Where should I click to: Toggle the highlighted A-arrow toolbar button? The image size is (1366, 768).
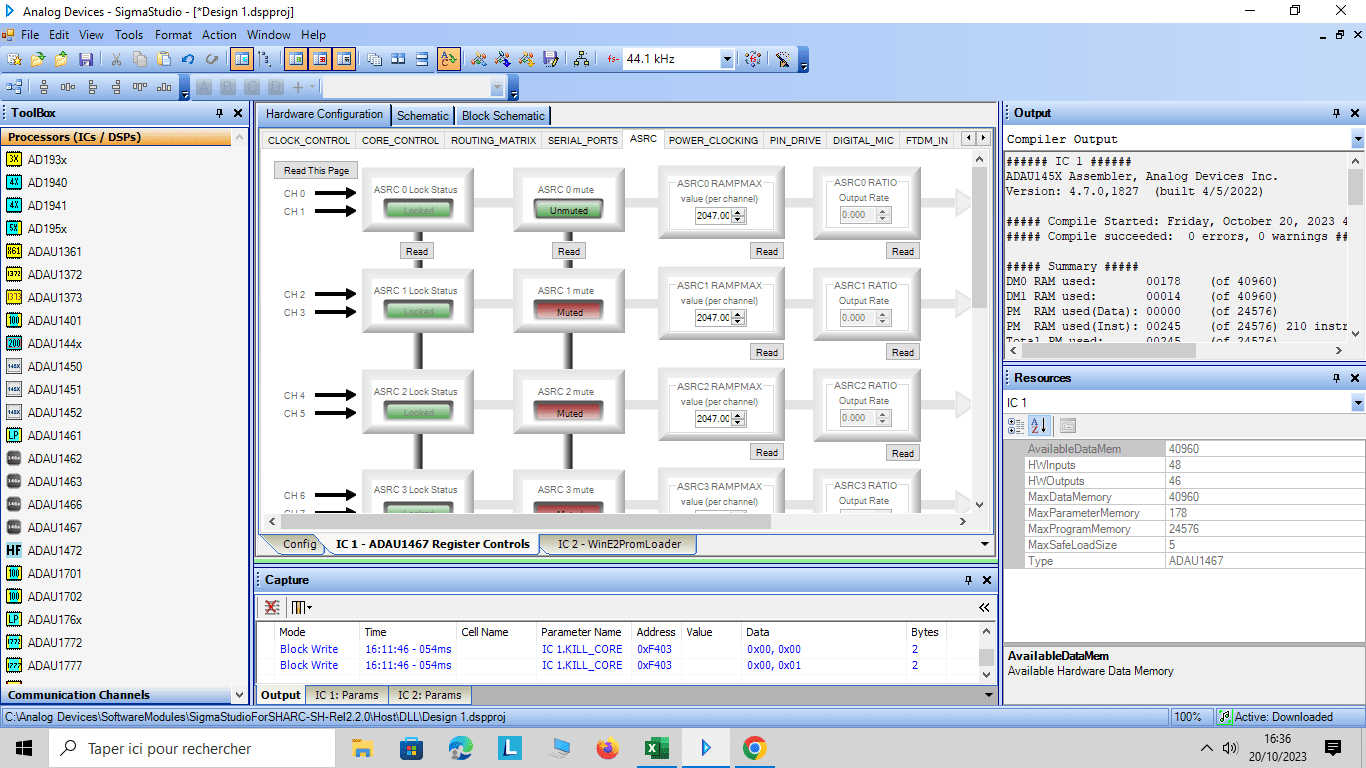point(449,59)
